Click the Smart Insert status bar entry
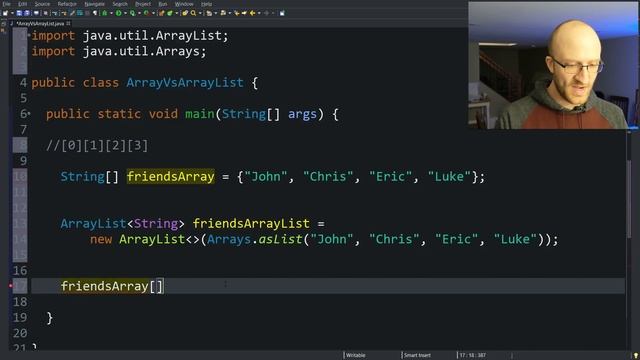 417,356
